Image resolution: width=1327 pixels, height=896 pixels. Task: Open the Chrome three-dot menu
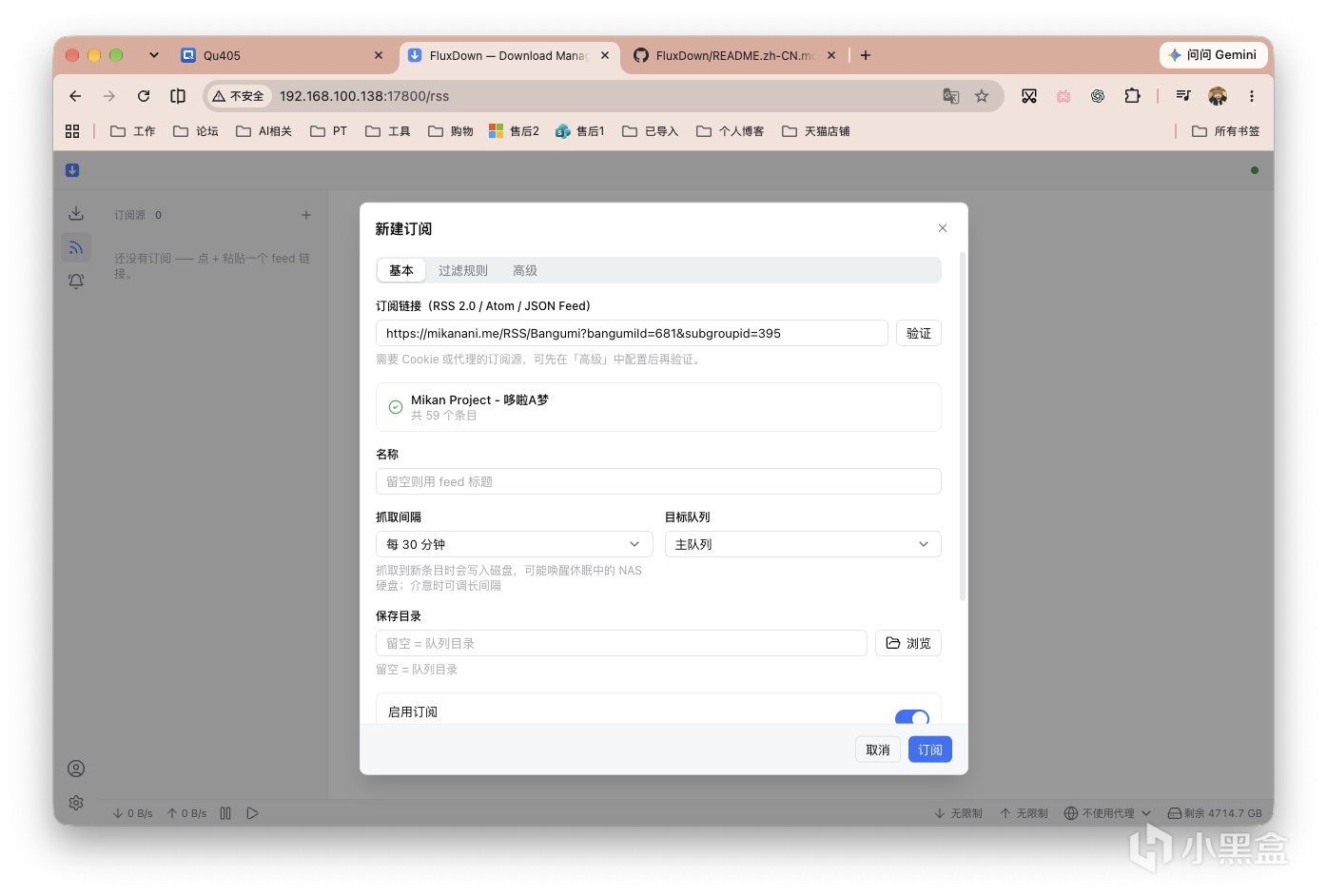coord(1252,96)
